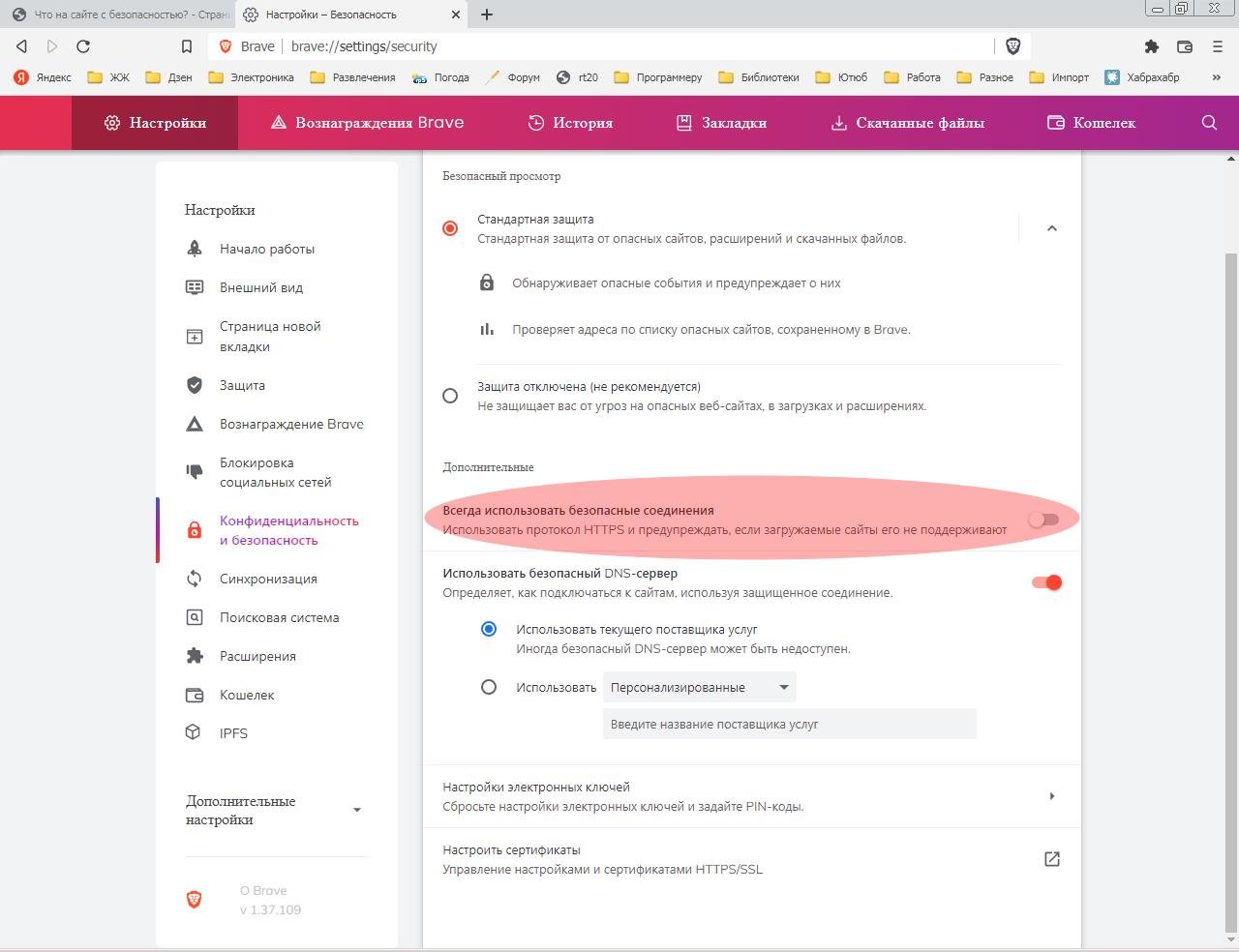Open Brave wallet icon in toolbar
The width and height of the screenshot is (1239, 952).
(x=1184, y=46)
